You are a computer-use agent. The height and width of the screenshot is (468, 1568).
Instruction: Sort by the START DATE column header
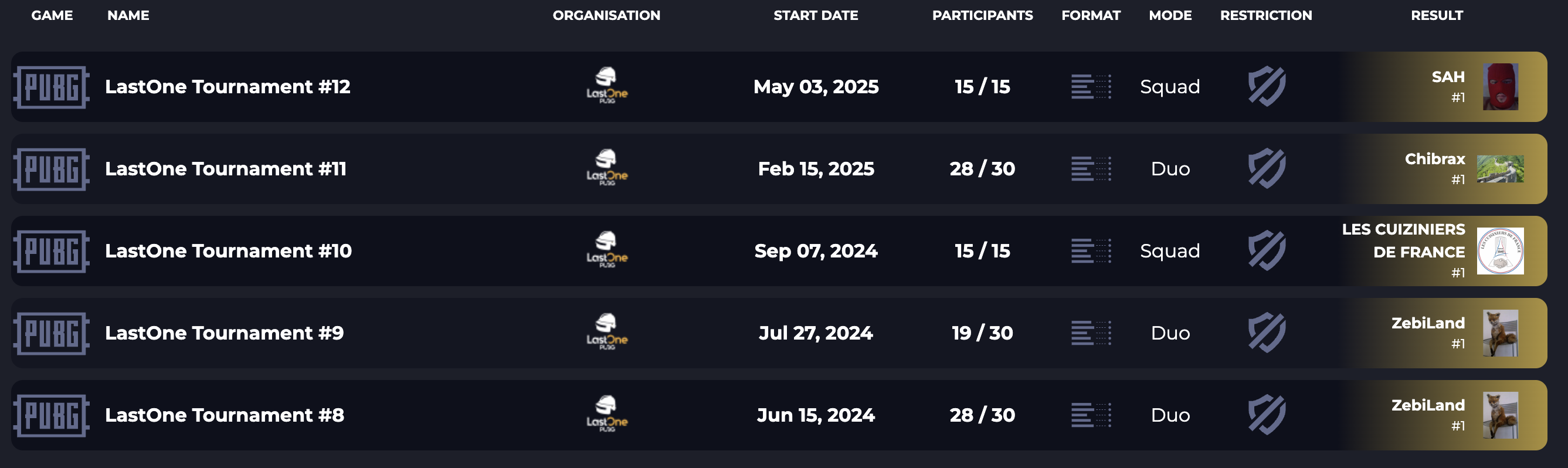[816, 15]
